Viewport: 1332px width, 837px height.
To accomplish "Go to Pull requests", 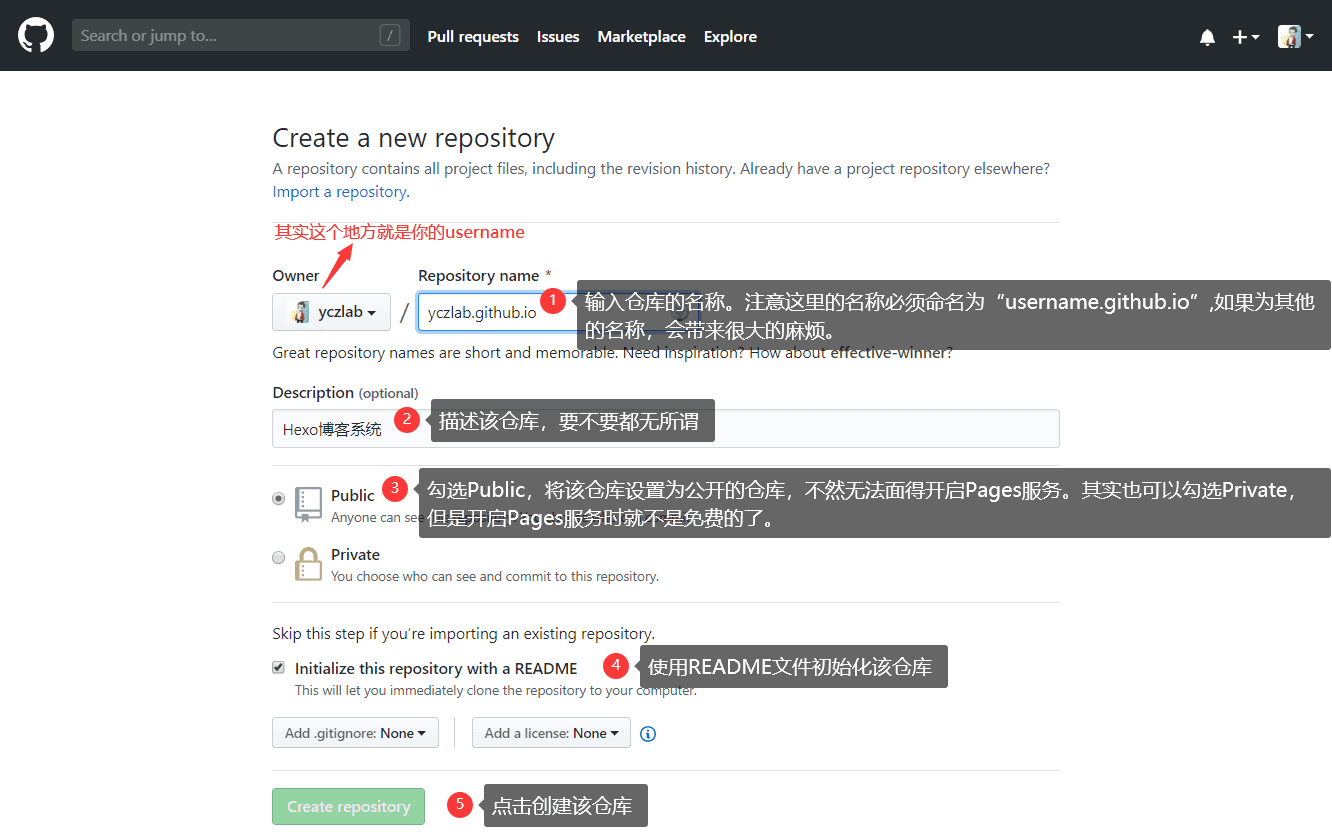I will tap(473, 36).
